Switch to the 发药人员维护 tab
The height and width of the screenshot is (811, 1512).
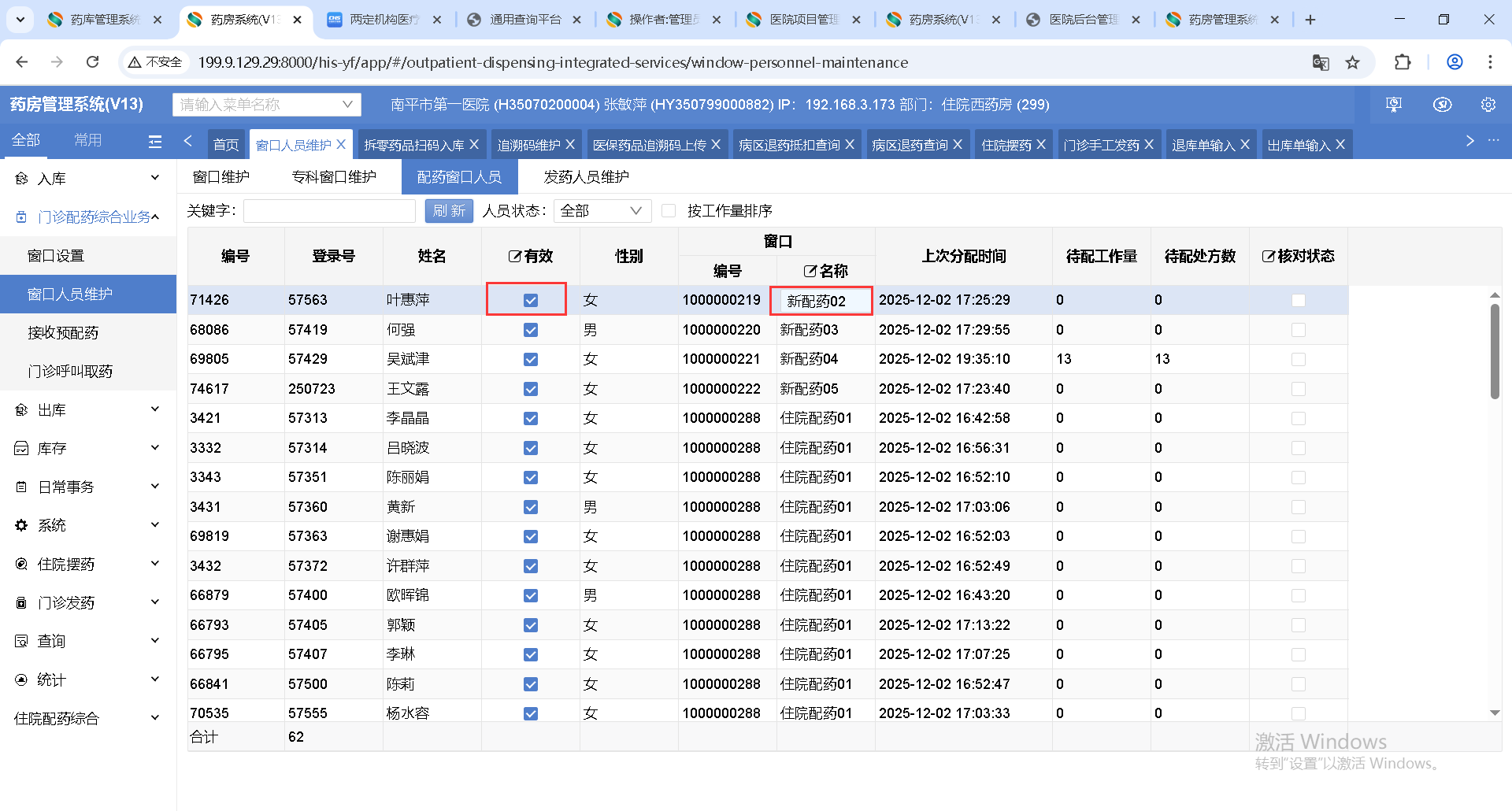click(x=586, y=177)
